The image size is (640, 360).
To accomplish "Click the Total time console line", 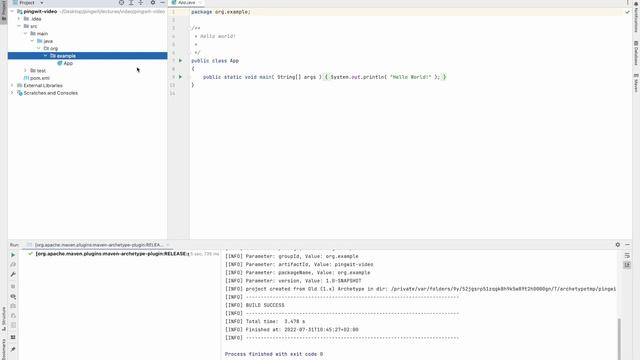I will point(265,322).
